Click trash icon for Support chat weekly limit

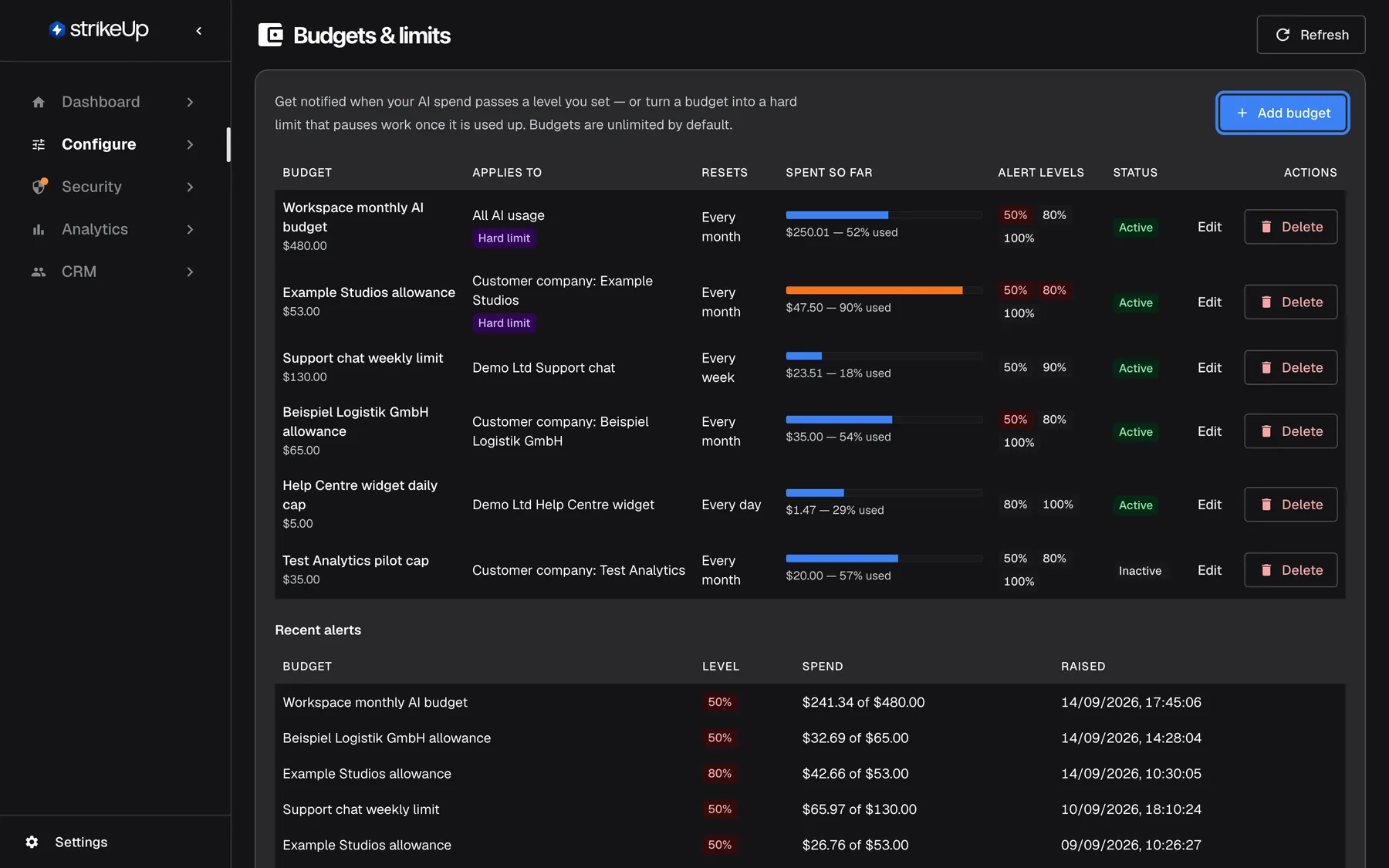point(1266,368)
